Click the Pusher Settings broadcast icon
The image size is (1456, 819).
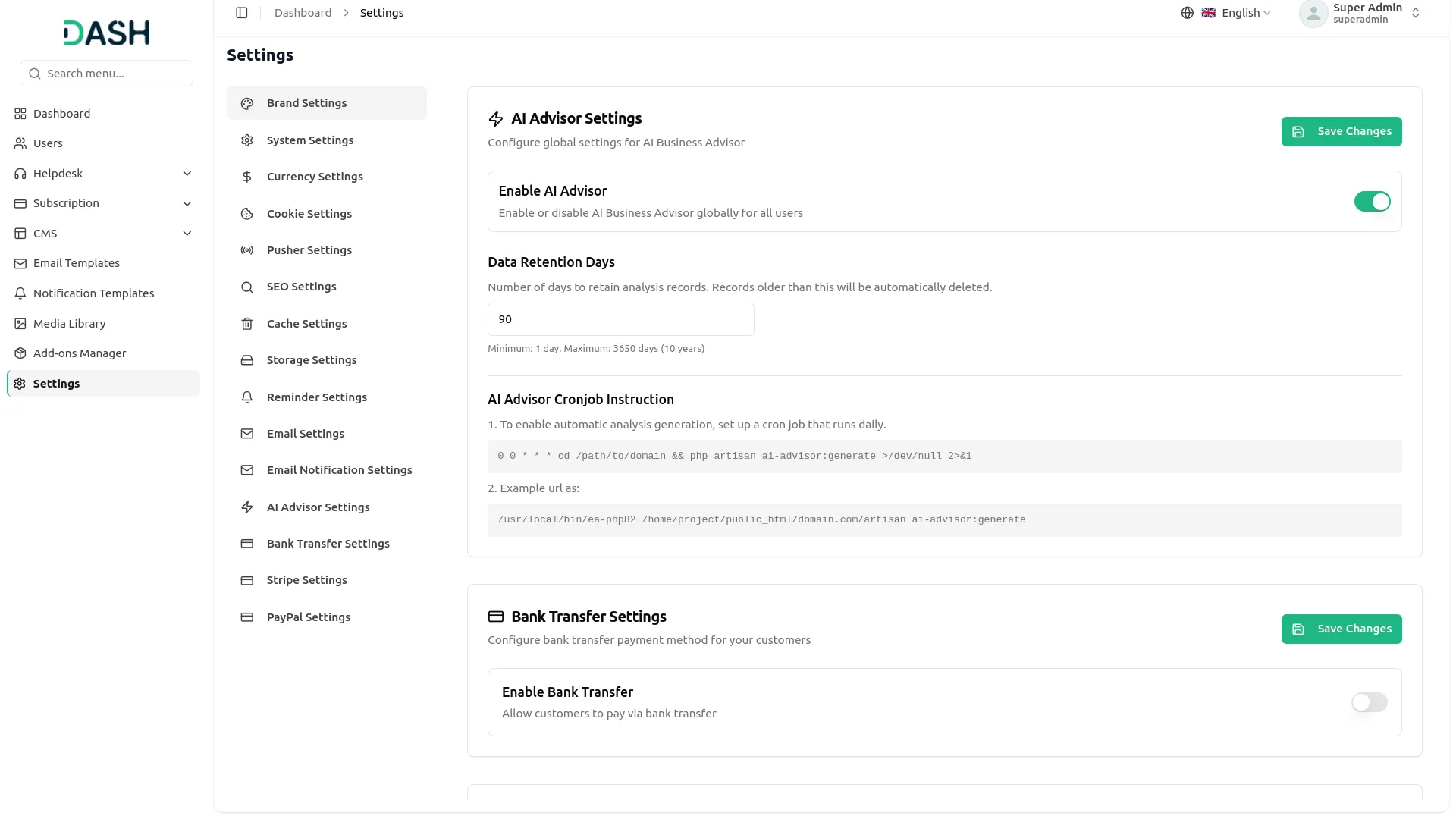coord(247,250)
